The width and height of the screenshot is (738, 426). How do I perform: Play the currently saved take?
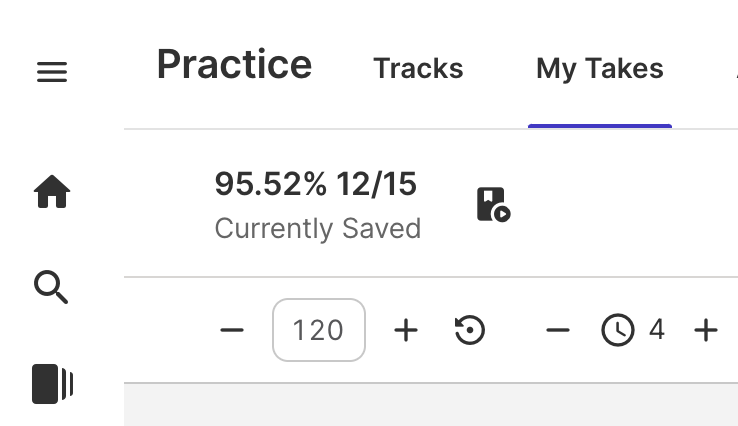click(492, 205)
